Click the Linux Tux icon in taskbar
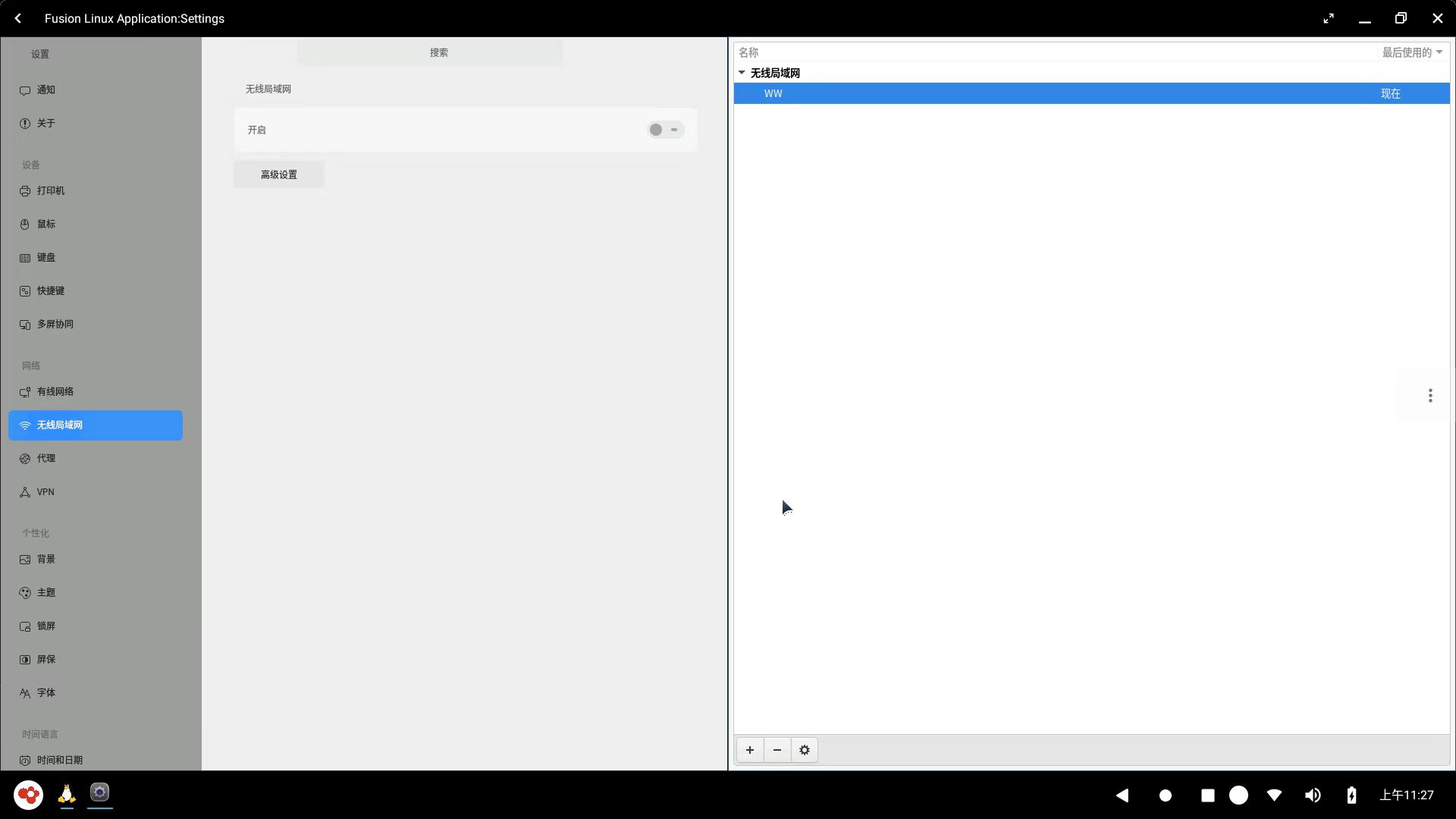 (66, 794)
